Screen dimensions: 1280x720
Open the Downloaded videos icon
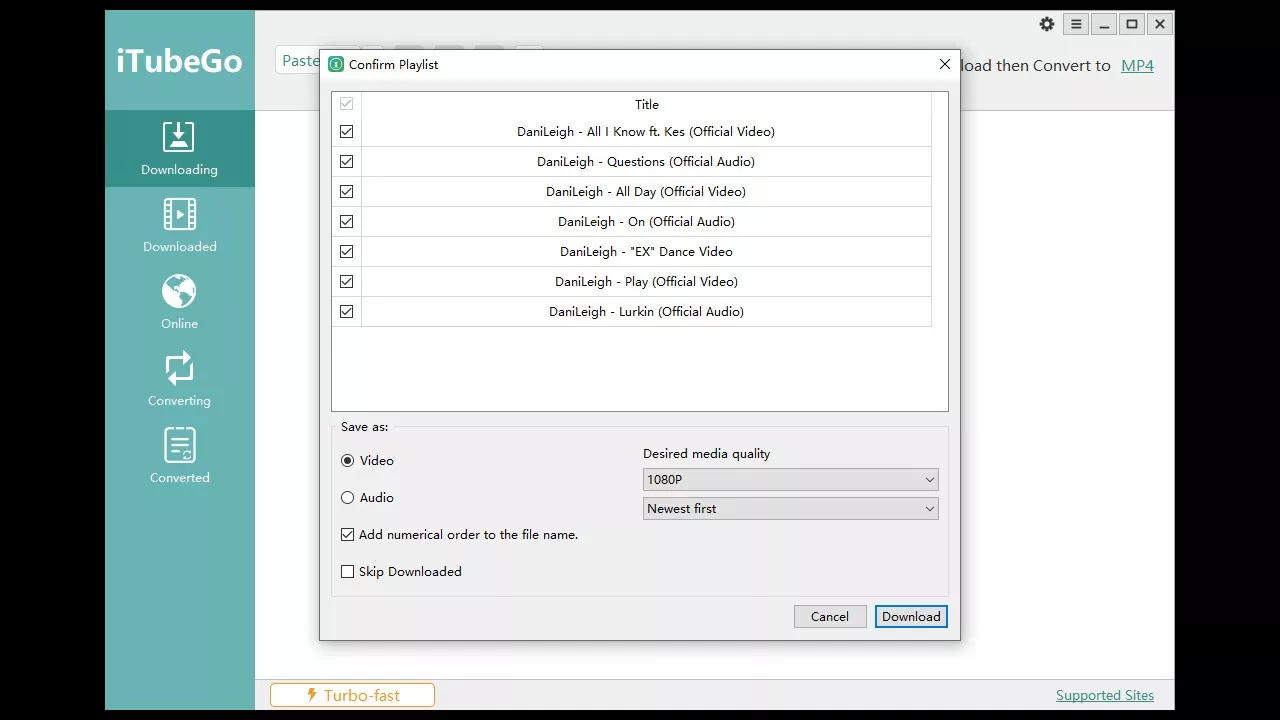(x=179, y=214)
